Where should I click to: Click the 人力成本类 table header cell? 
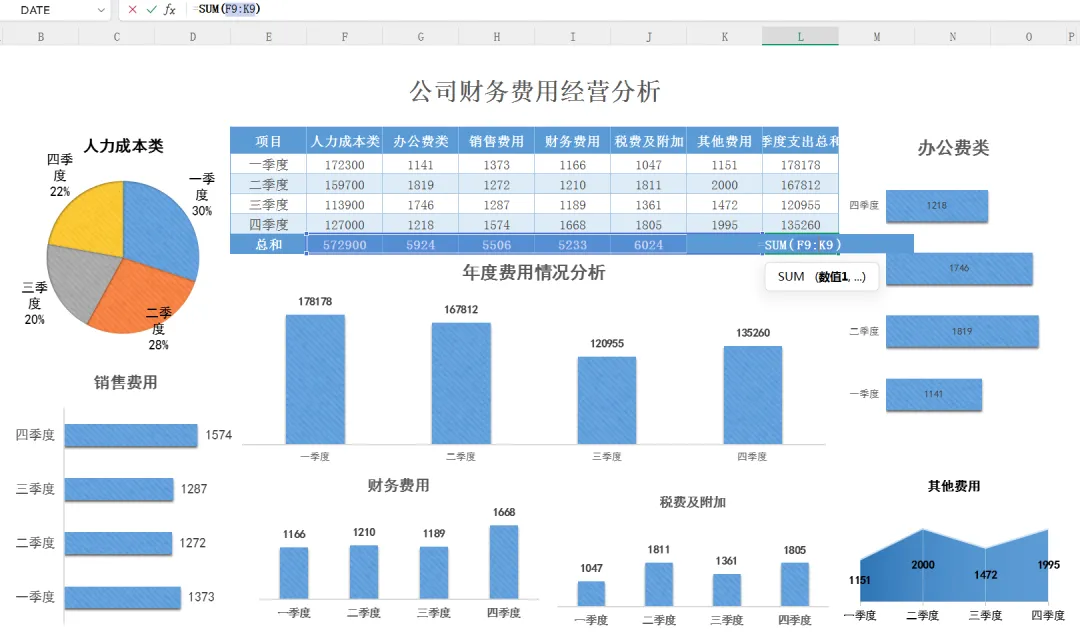tap(344, 141)
